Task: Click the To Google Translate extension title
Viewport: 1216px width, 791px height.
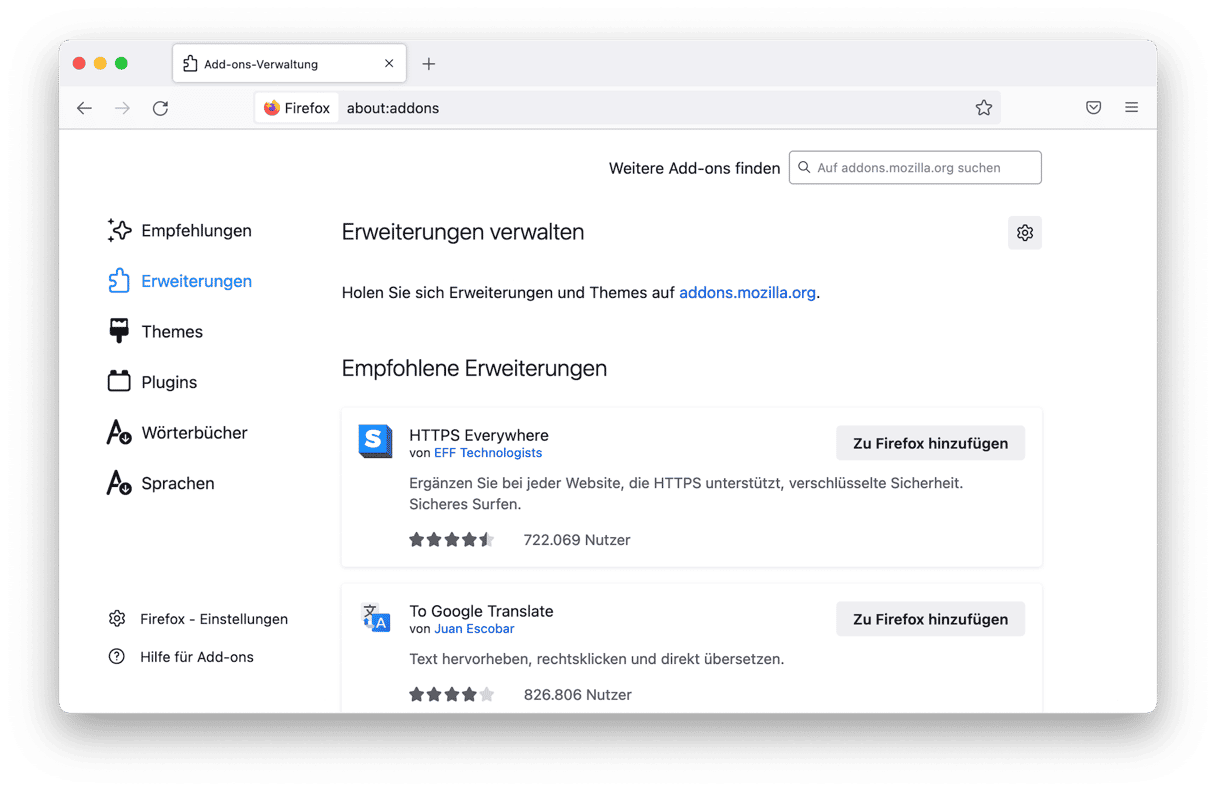Action: [x=481, y=611]
